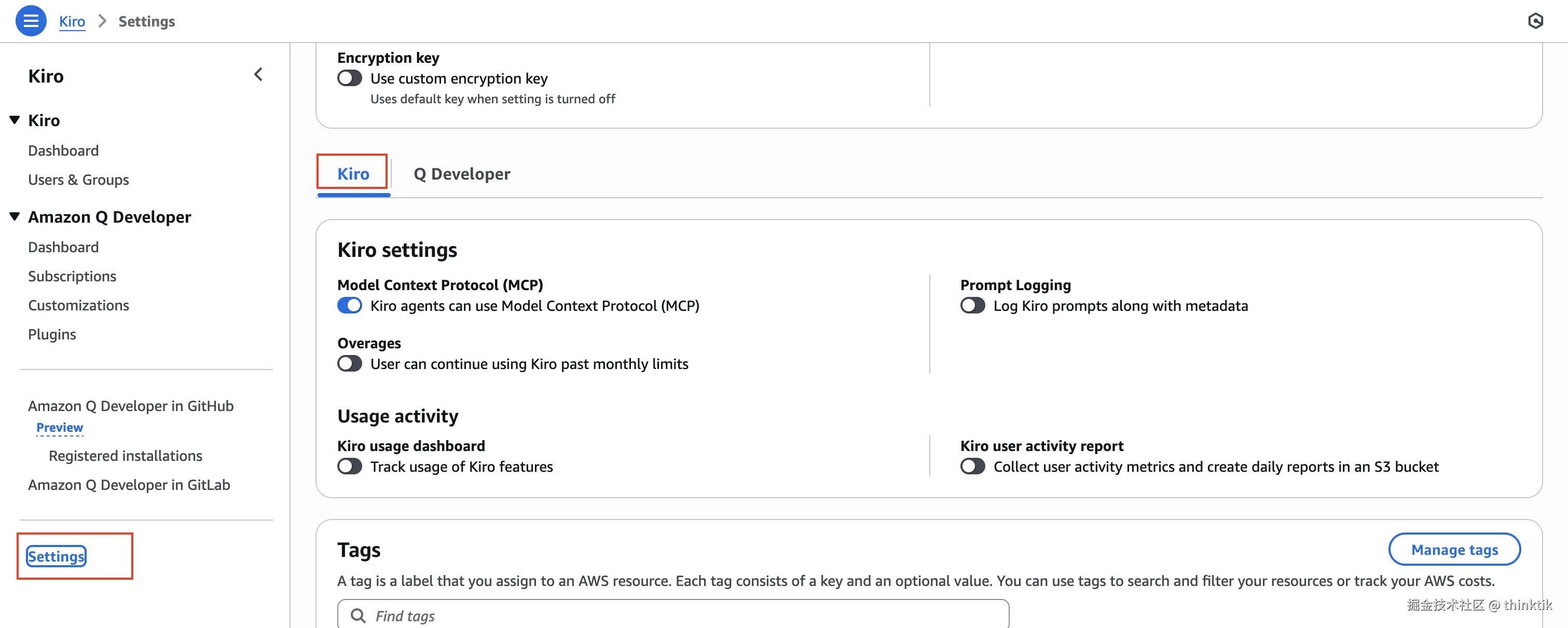The image size is (1568, 628).
Task: Collapse the Kiro section in sidebar
Action: pyautogui.click(x=15, y=120)
